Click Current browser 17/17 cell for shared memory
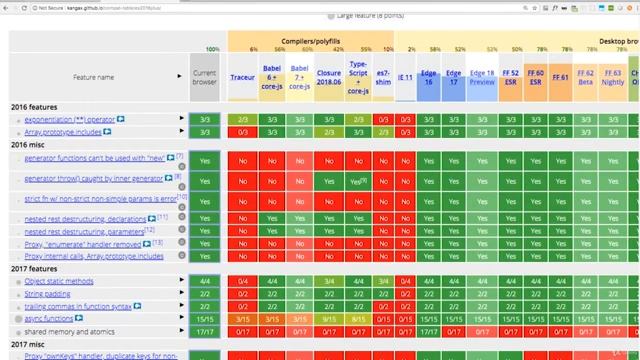The image size is (640, 360). 205,332
